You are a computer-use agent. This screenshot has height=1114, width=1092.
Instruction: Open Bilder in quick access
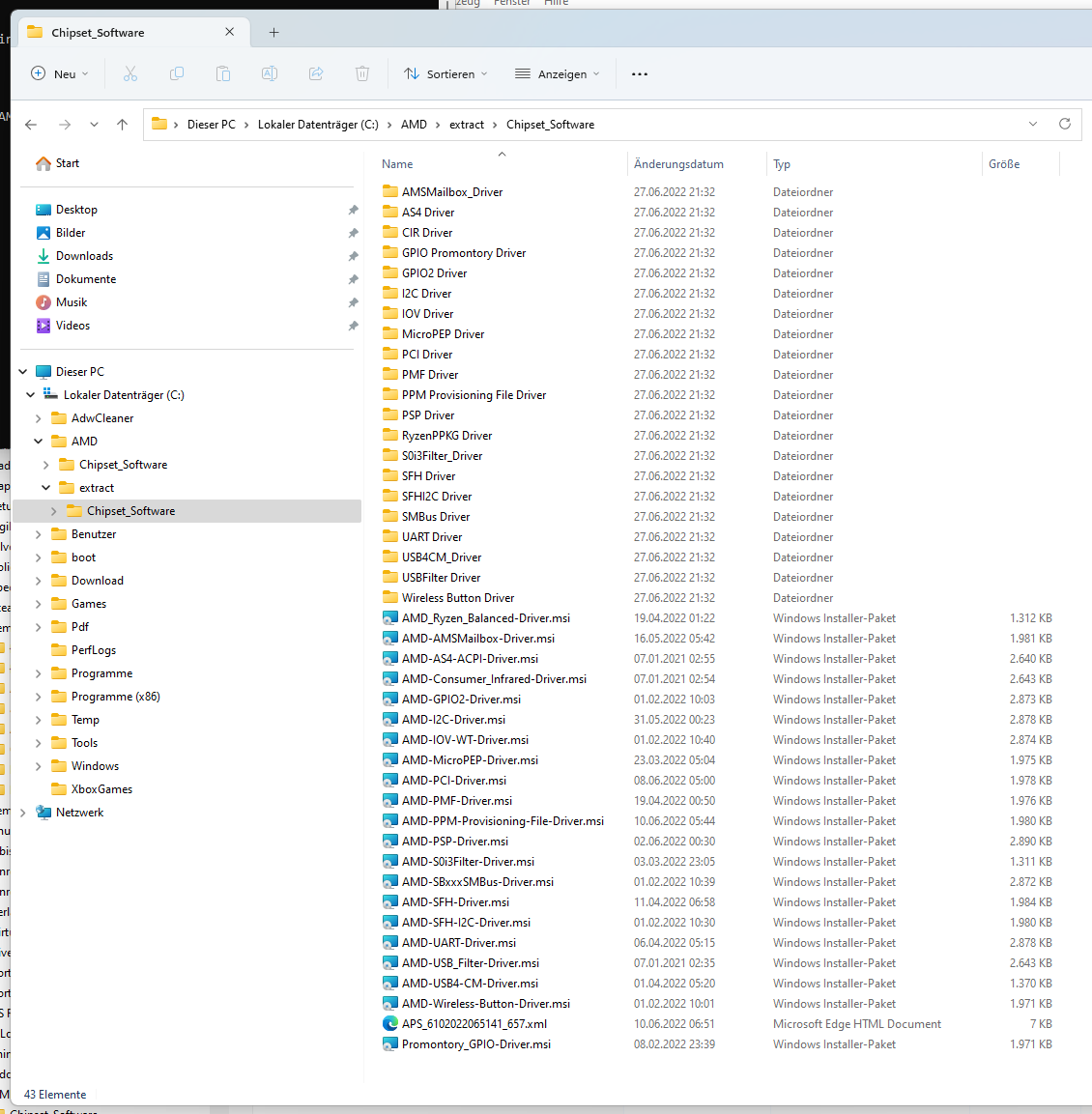tap(60, 233)
